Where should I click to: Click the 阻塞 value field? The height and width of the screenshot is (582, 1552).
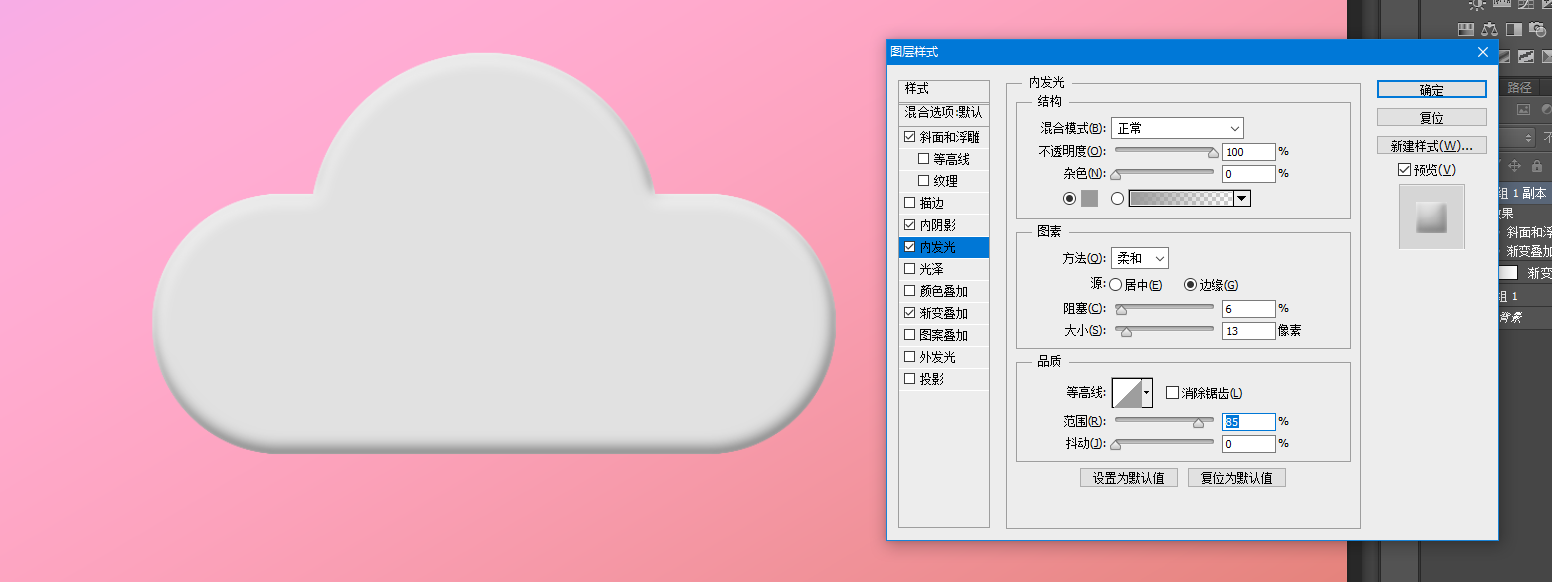click(x=1249, y=308)
